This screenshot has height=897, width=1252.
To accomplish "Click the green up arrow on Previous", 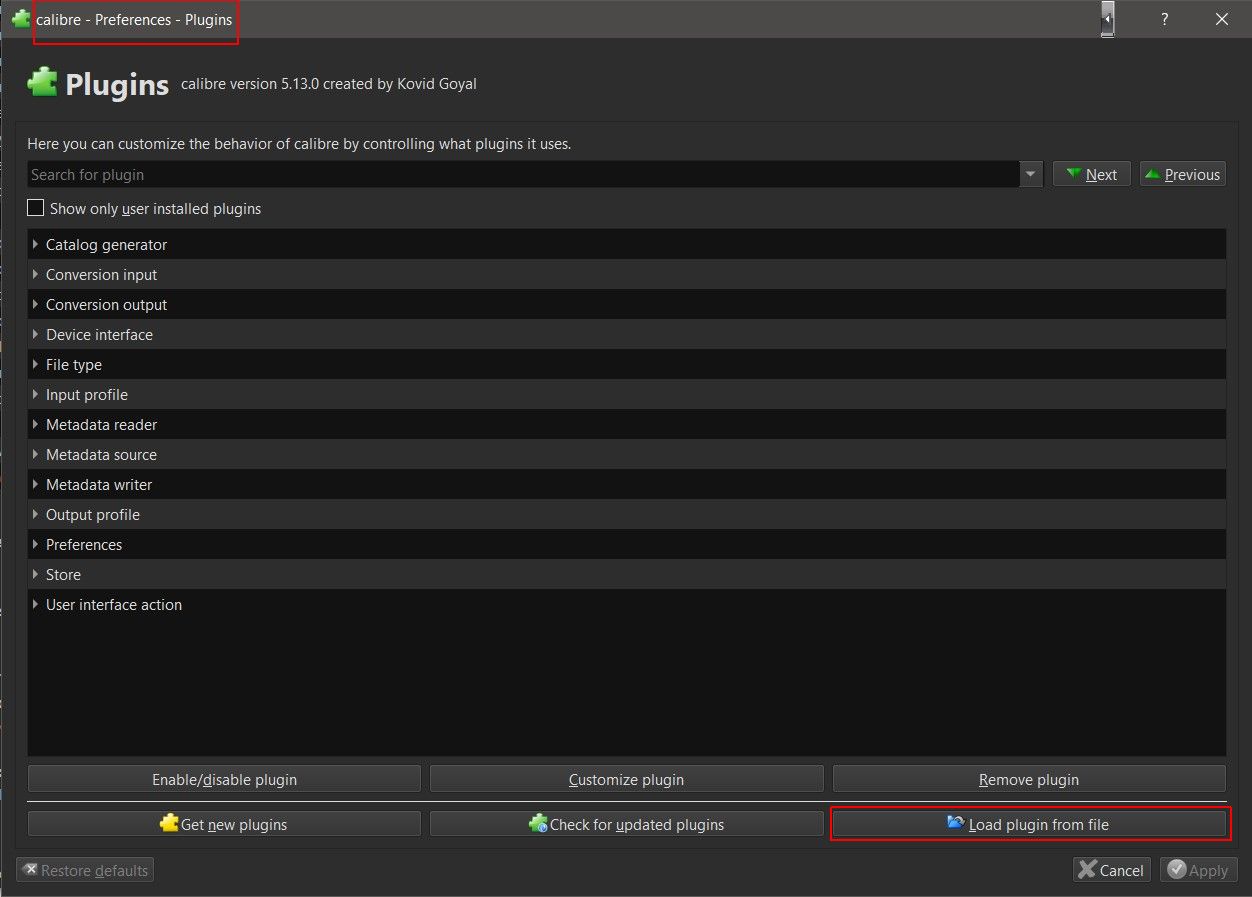I will 1153,174.
